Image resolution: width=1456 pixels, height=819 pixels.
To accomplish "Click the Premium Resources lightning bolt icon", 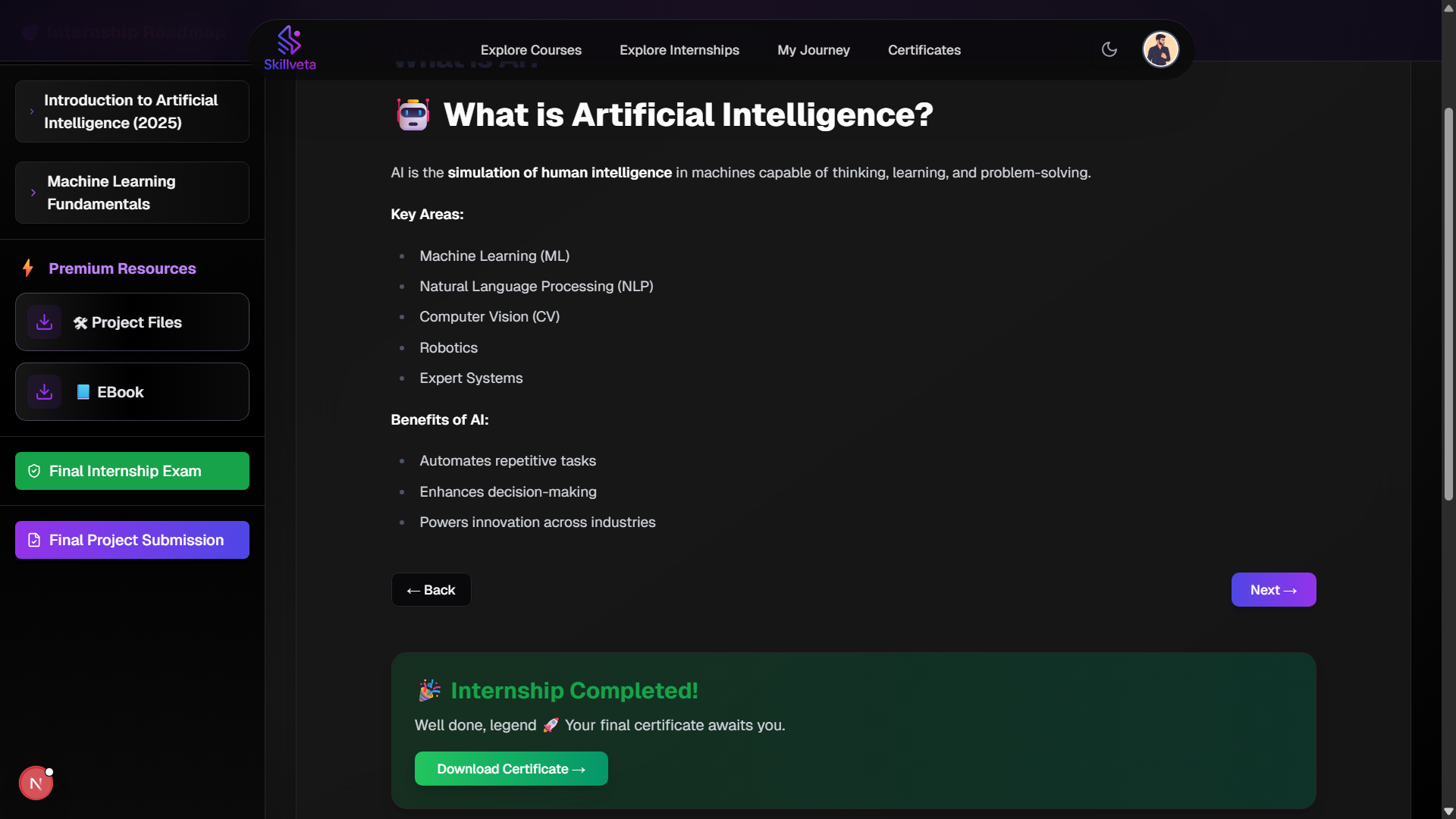I will pos(28,268).
